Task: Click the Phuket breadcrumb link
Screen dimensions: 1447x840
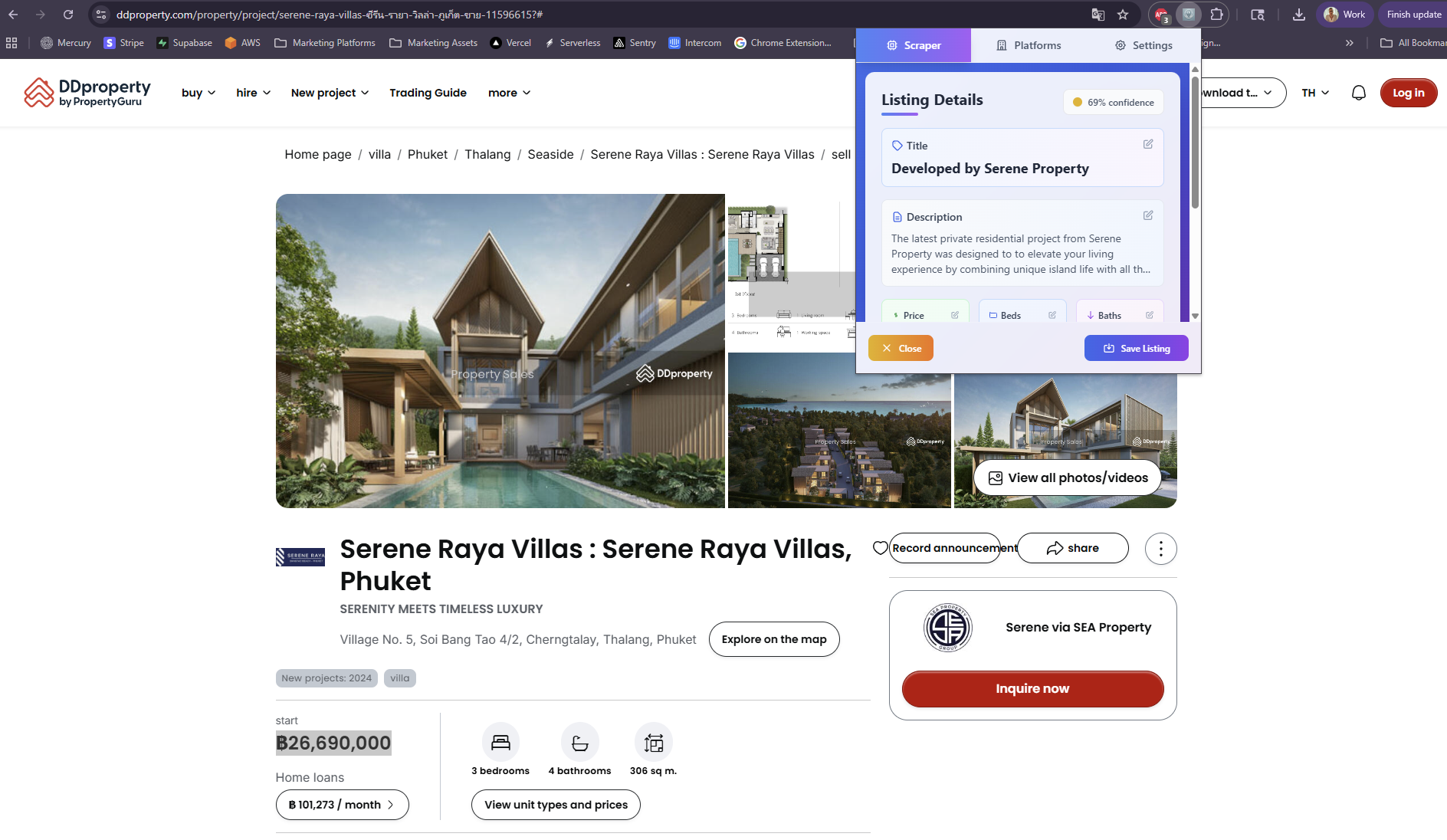Action: [x=427, y=154]
